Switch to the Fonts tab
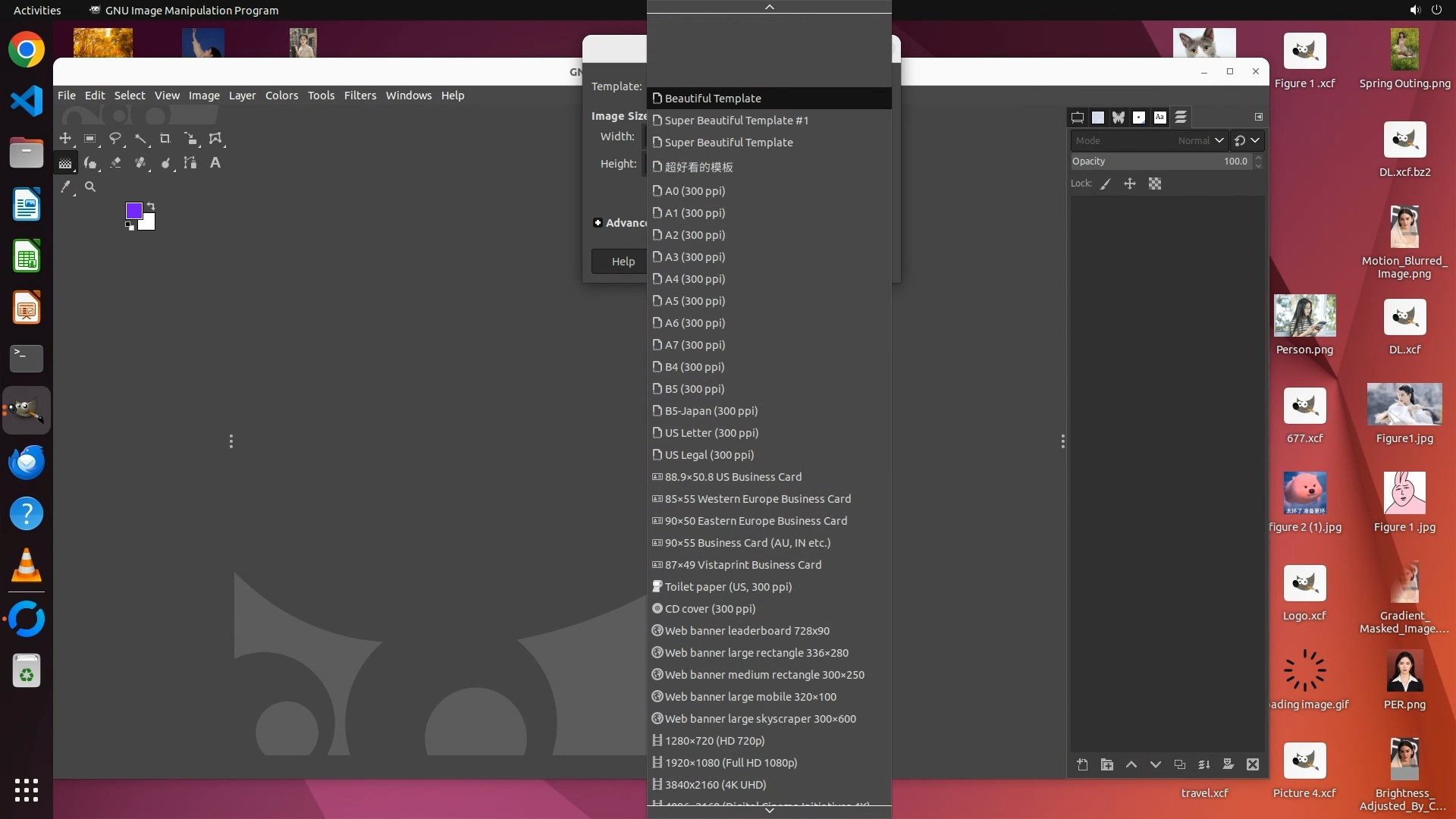Image resolution: width=1456 pixels, height=819 pixels. [x=1159, y=118]
